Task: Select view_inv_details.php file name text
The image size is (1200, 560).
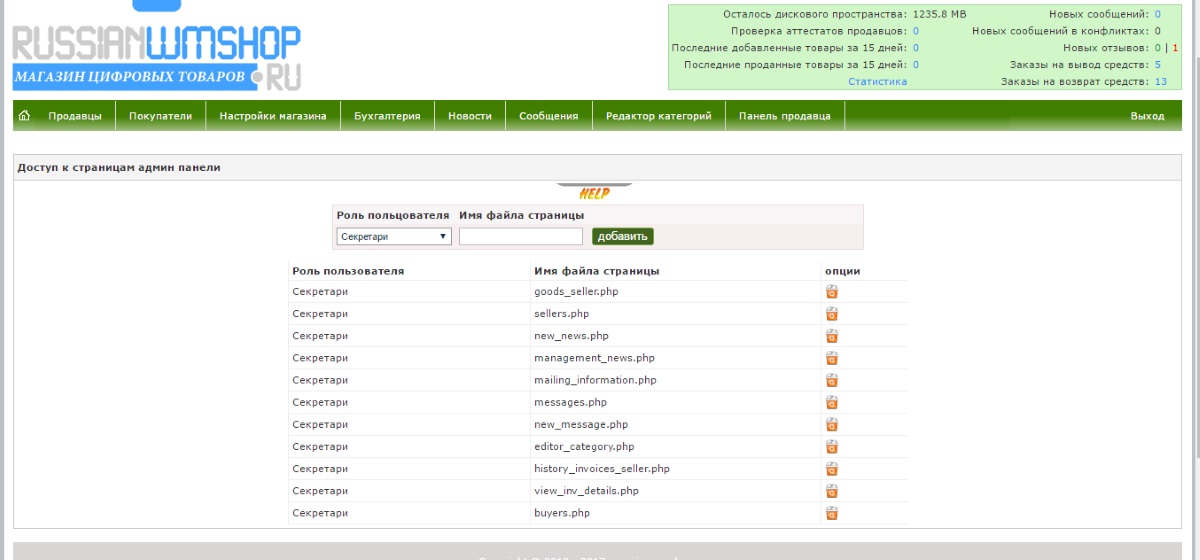Action: pos(586,491)
